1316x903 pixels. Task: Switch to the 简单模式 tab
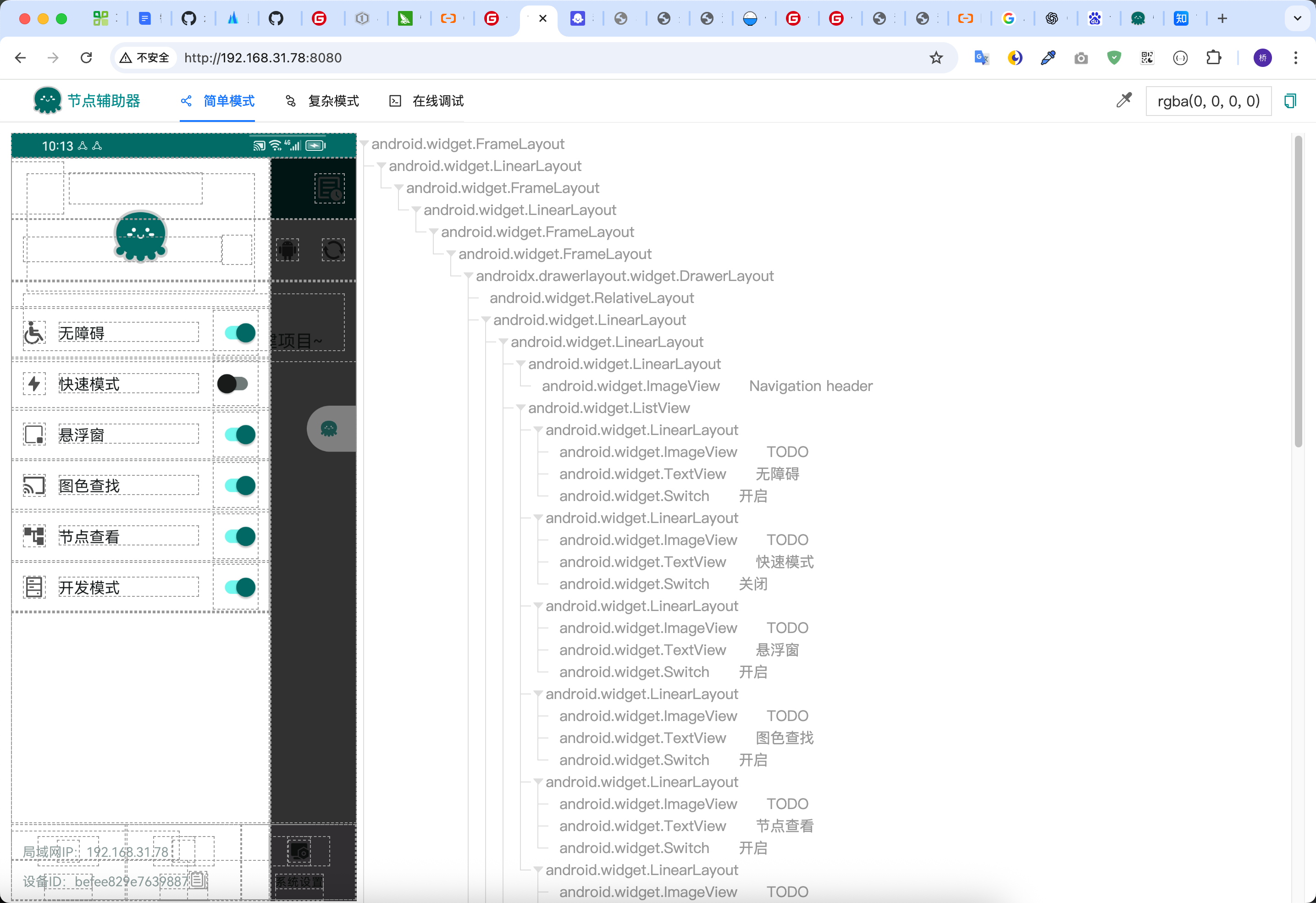[x=217, y=101]
